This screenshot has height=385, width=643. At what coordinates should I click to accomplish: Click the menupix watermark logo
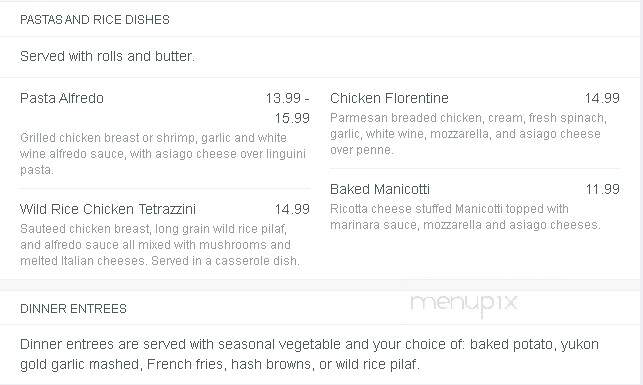tap(464, 304)
